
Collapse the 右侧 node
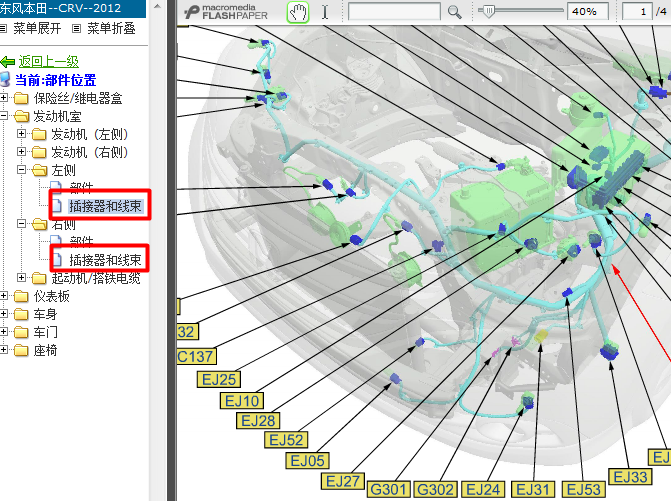21,223
